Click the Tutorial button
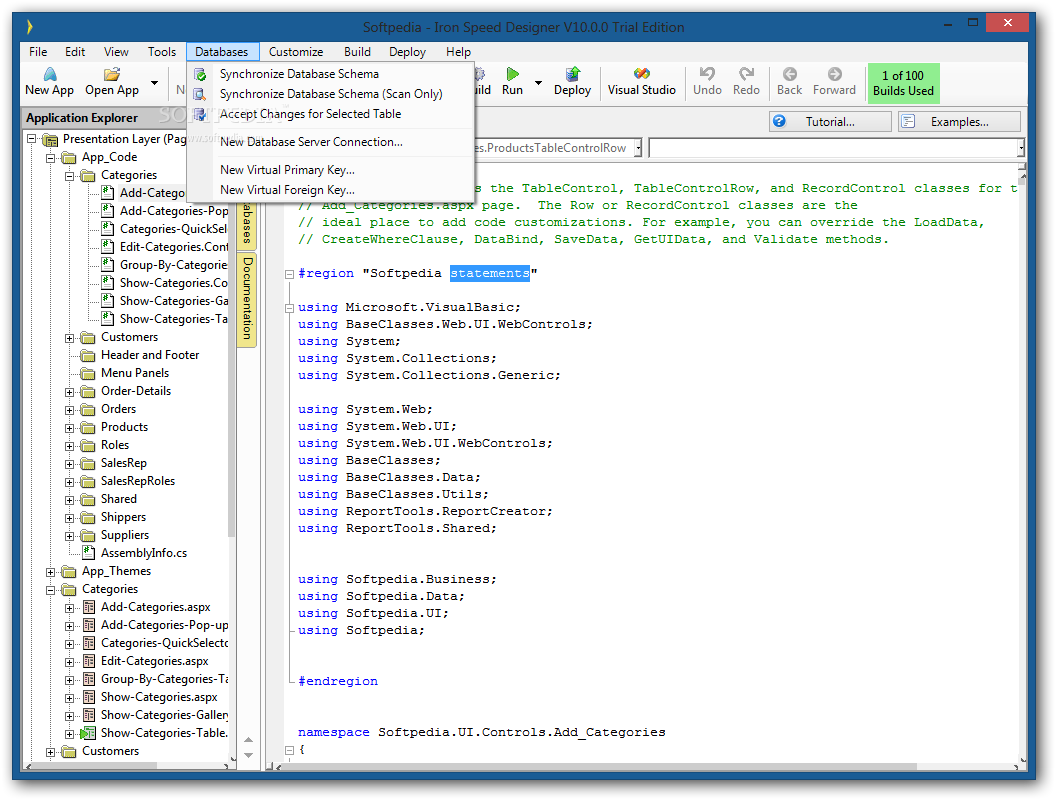 tap(830, 121)
